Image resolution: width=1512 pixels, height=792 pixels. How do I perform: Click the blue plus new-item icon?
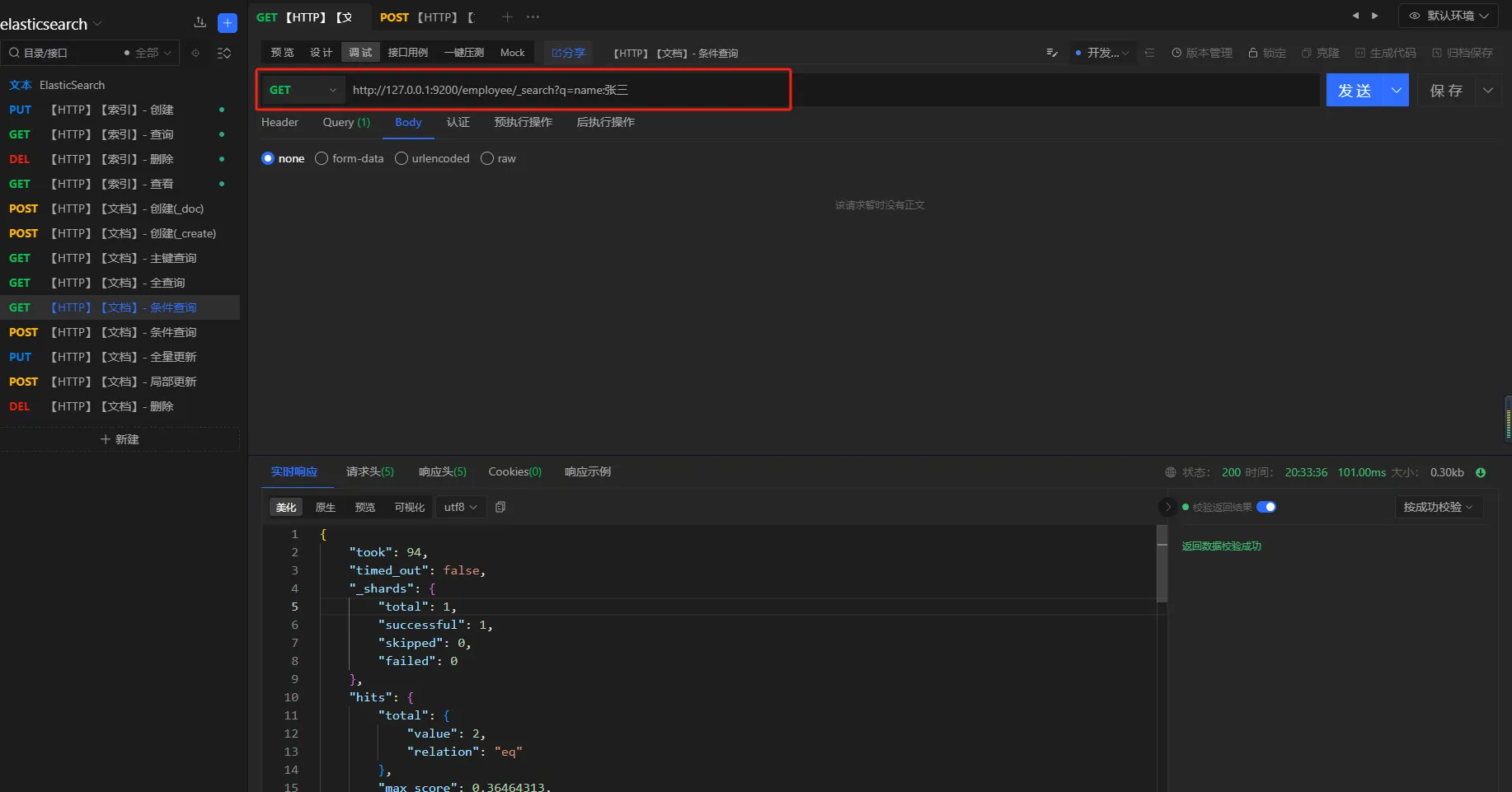pos(228,23)
